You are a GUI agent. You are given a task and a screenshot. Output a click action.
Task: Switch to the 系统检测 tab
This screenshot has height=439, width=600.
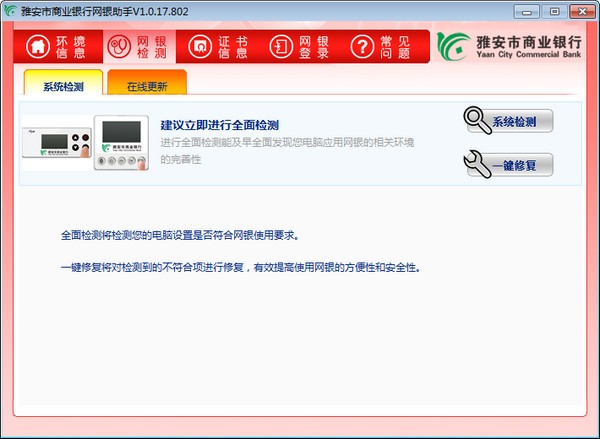(63, 82)
